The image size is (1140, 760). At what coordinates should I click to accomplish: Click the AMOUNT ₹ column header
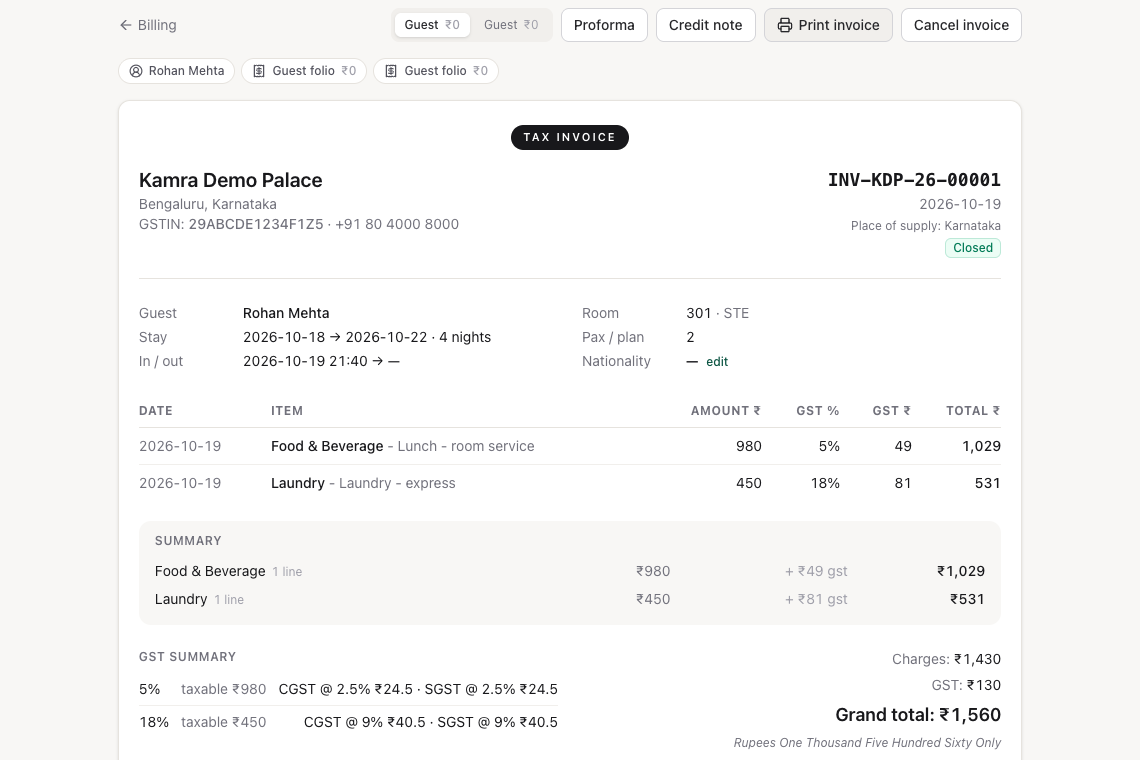[x=726, y=411]
